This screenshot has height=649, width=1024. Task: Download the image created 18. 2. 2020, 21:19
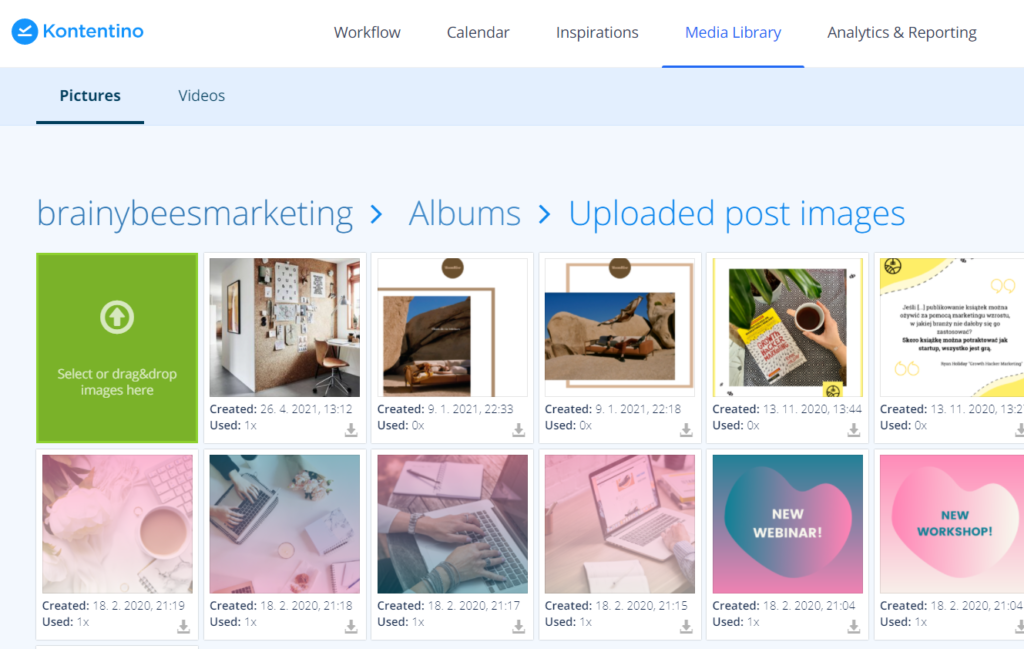click(183, 626)
